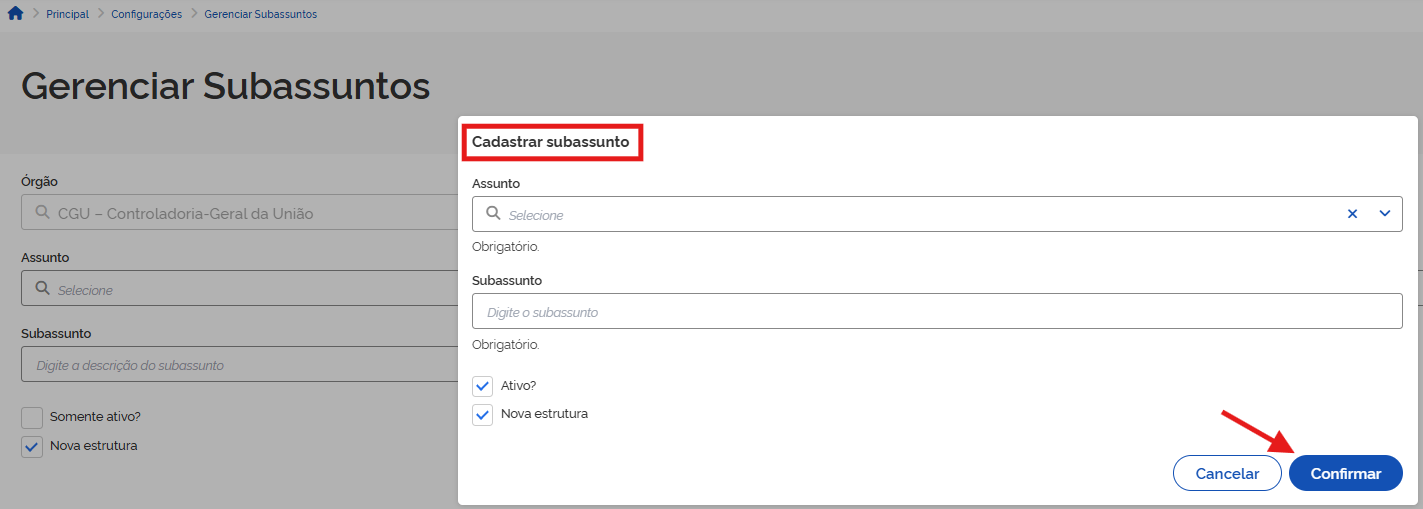The height and width of the screenshot is (509, 1423).
Task: Open the Principal breadcrumb link
Action: tap(67, 14)
